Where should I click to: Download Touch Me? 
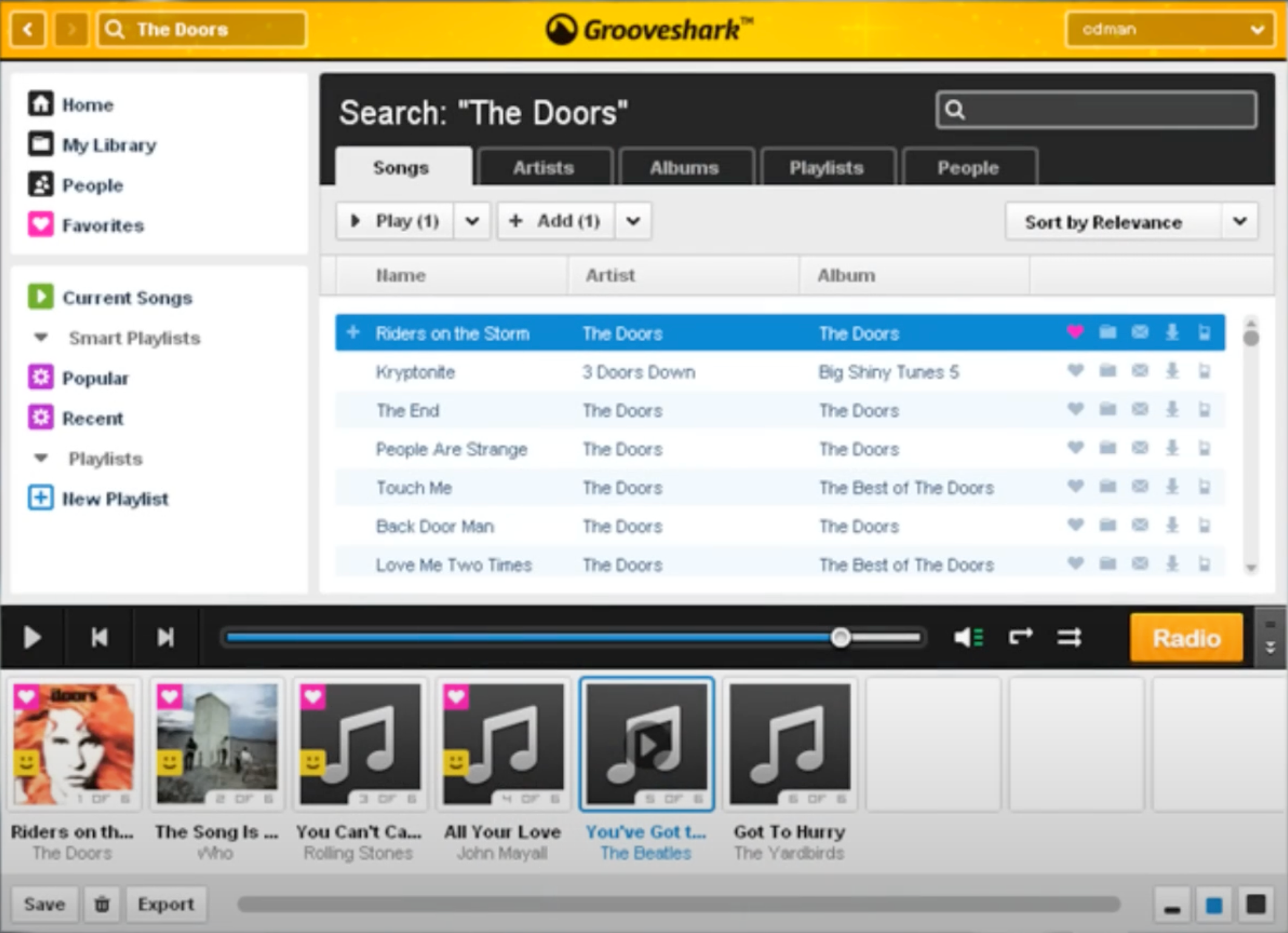[1172, 487]
